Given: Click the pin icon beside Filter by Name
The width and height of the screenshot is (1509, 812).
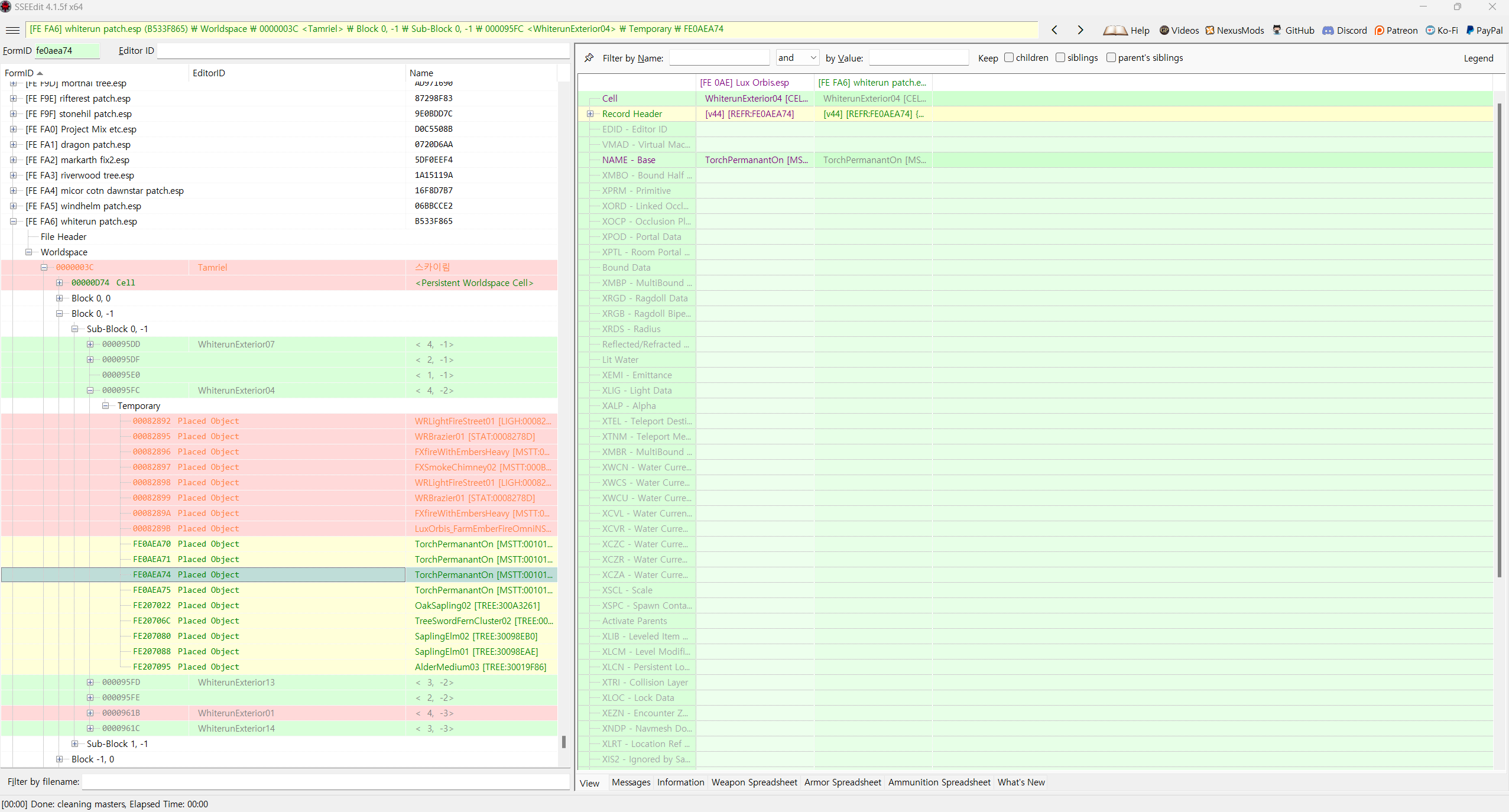Looking at the screenshot, I should pyautogui.click(x=589, y=58).
